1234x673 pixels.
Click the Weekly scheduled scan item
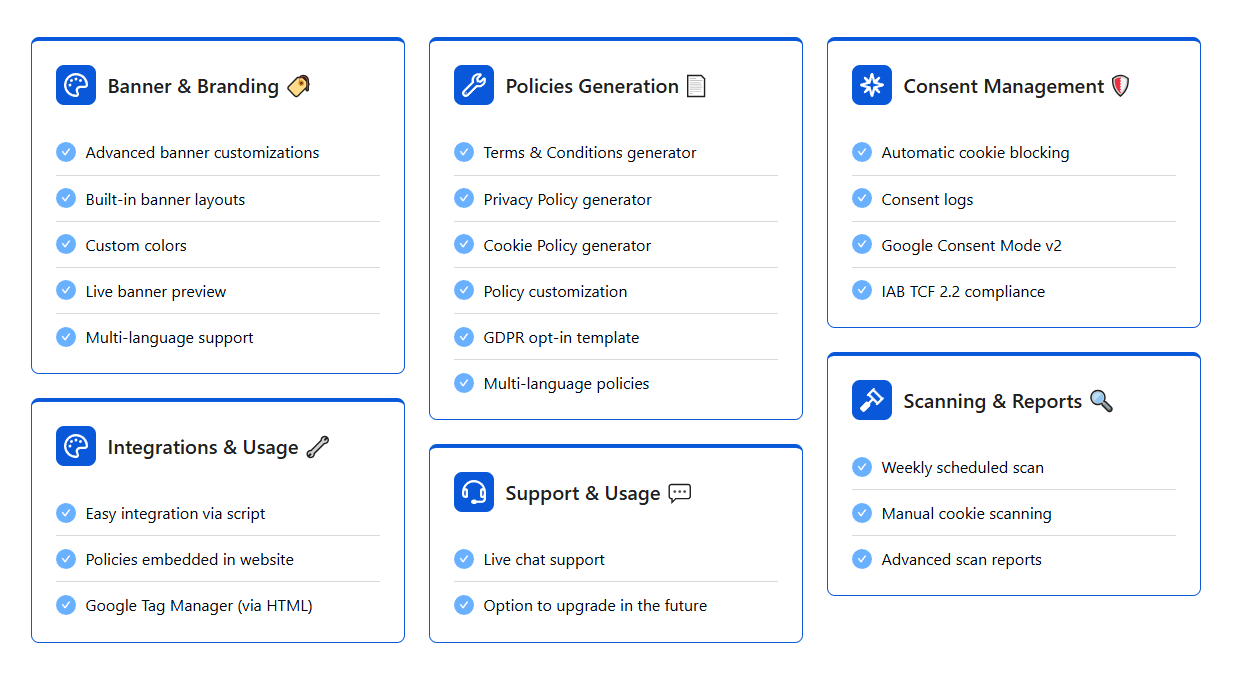point(962,467)
